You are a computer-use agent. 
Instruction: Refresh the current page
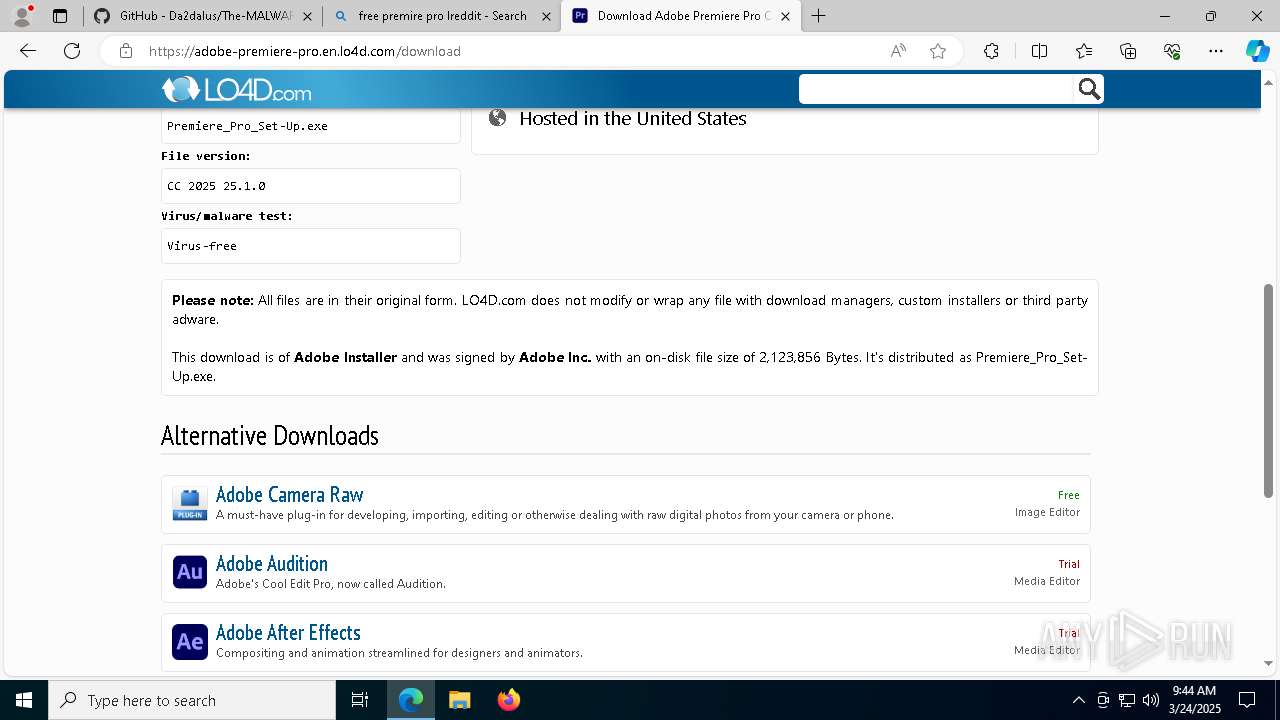[x=72, y=51]
